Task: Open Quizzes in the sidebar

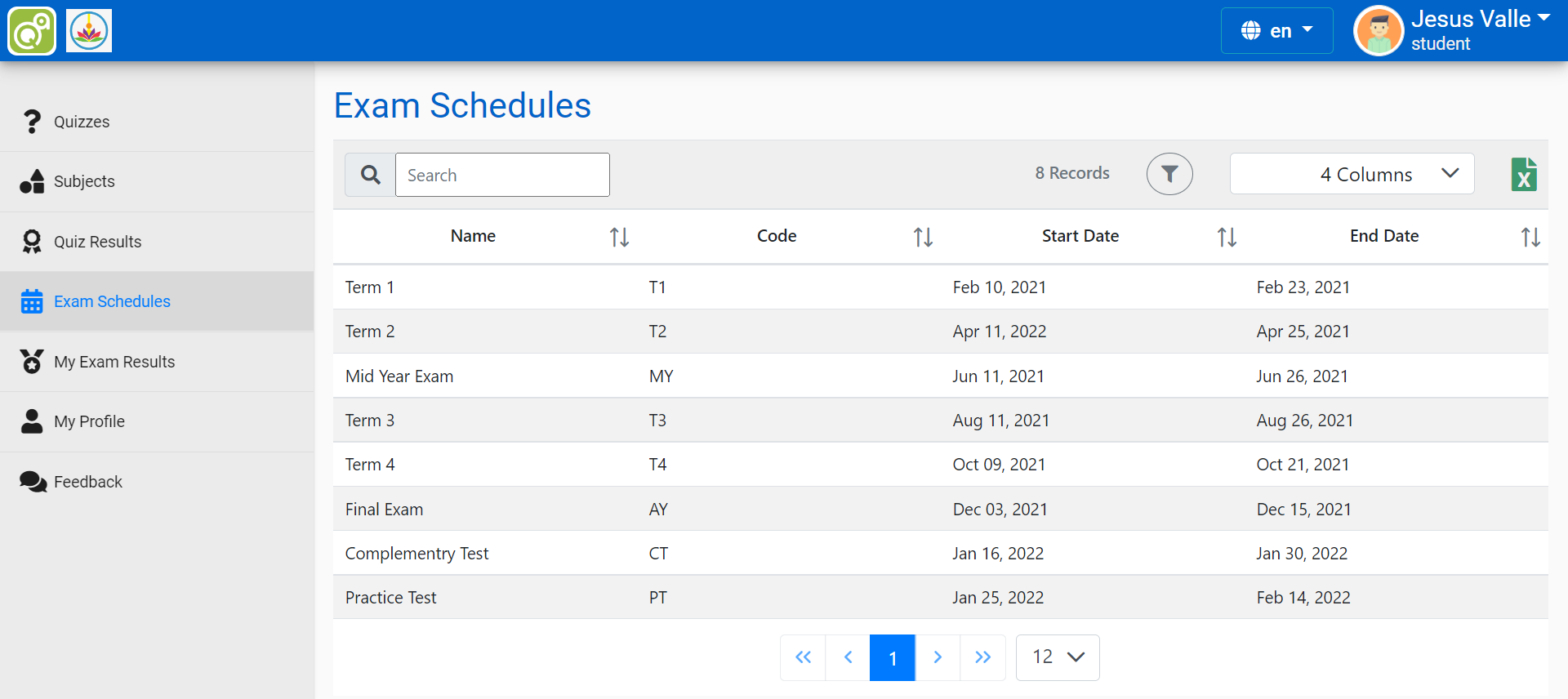Action: point(82,122)
